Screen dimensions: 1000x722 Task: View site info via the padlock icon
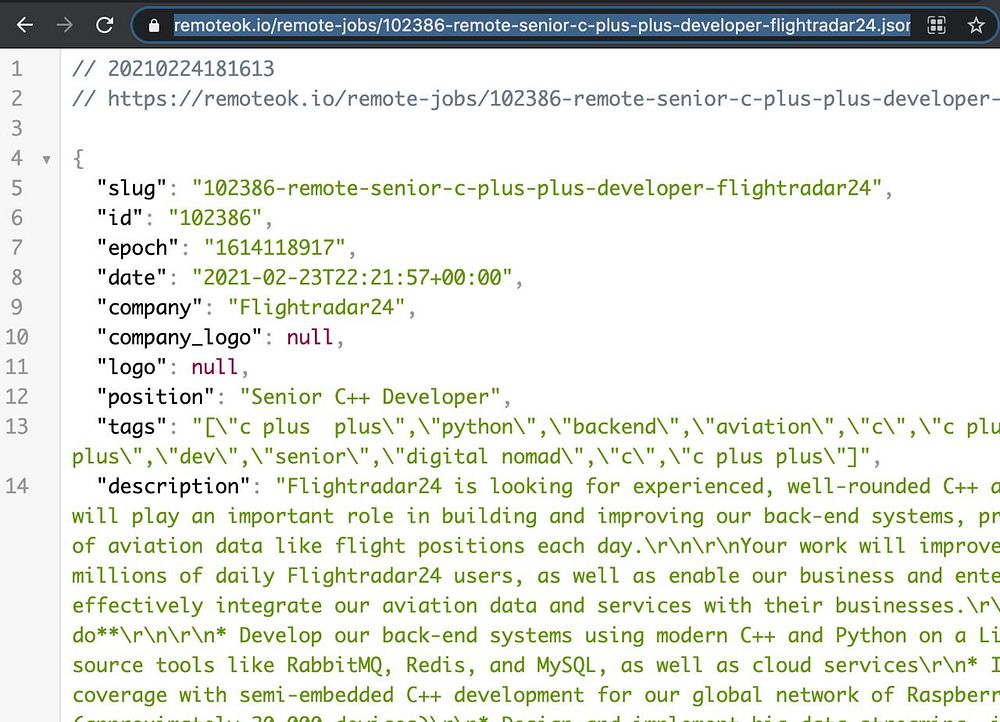pyautogui.click(x=154, y=26)
